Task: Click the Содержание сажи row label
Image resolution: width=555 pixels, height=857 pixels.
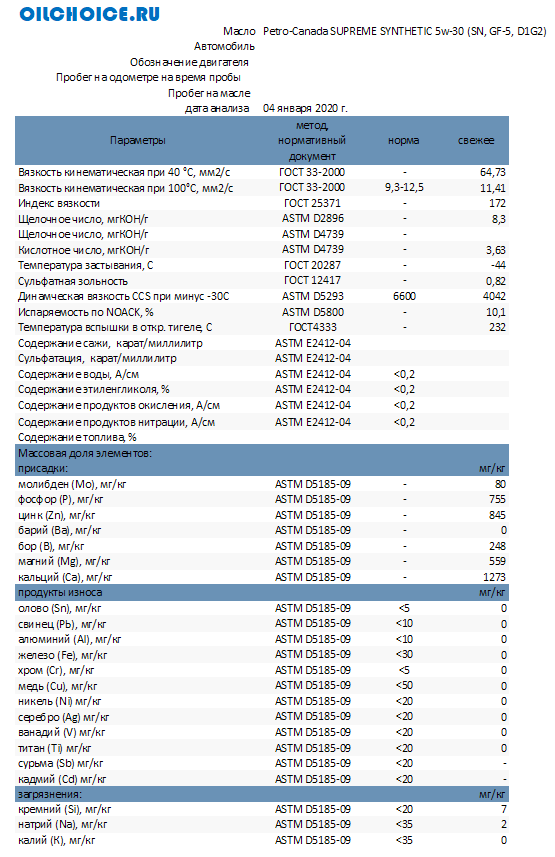Action: 110,343
